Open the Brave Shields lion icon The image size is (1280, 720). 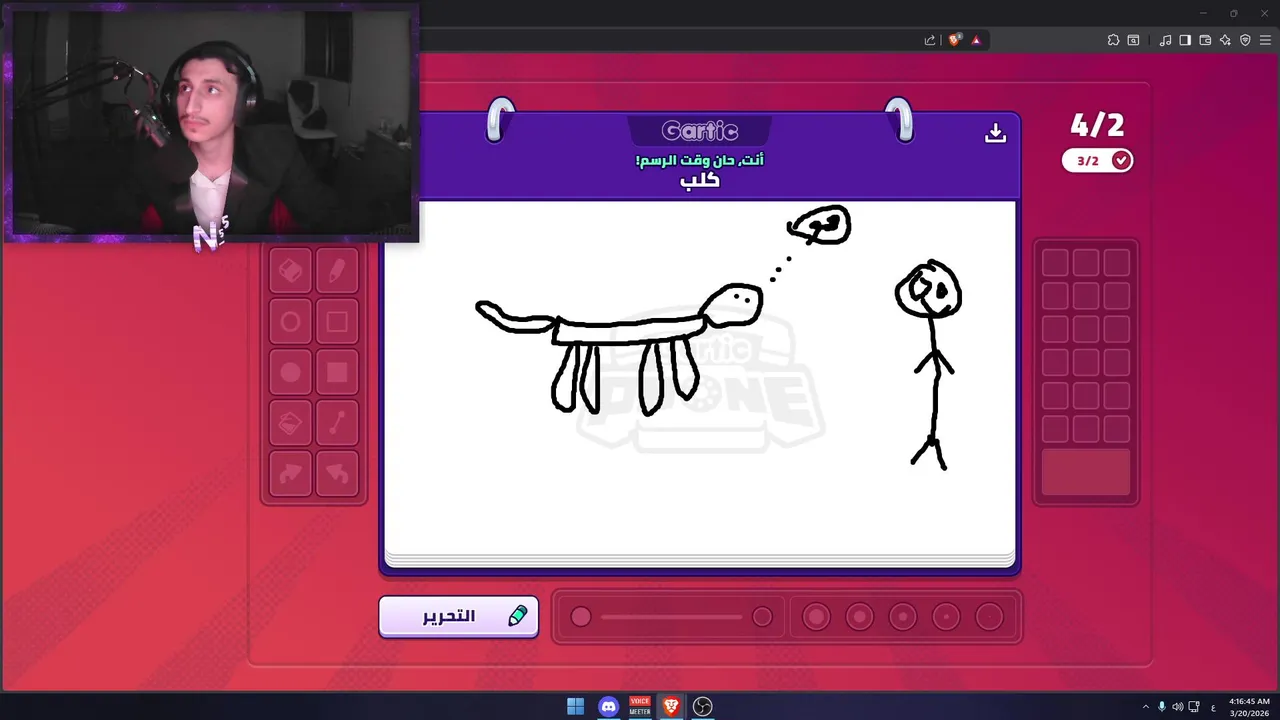click(955, 40)
